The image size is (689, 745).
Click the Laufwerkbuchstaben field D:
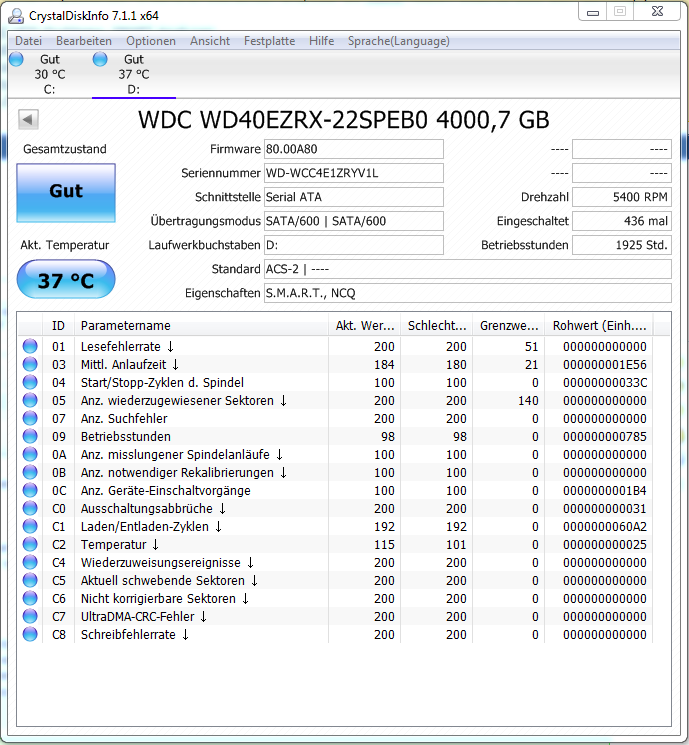click(x=354, y=245)
